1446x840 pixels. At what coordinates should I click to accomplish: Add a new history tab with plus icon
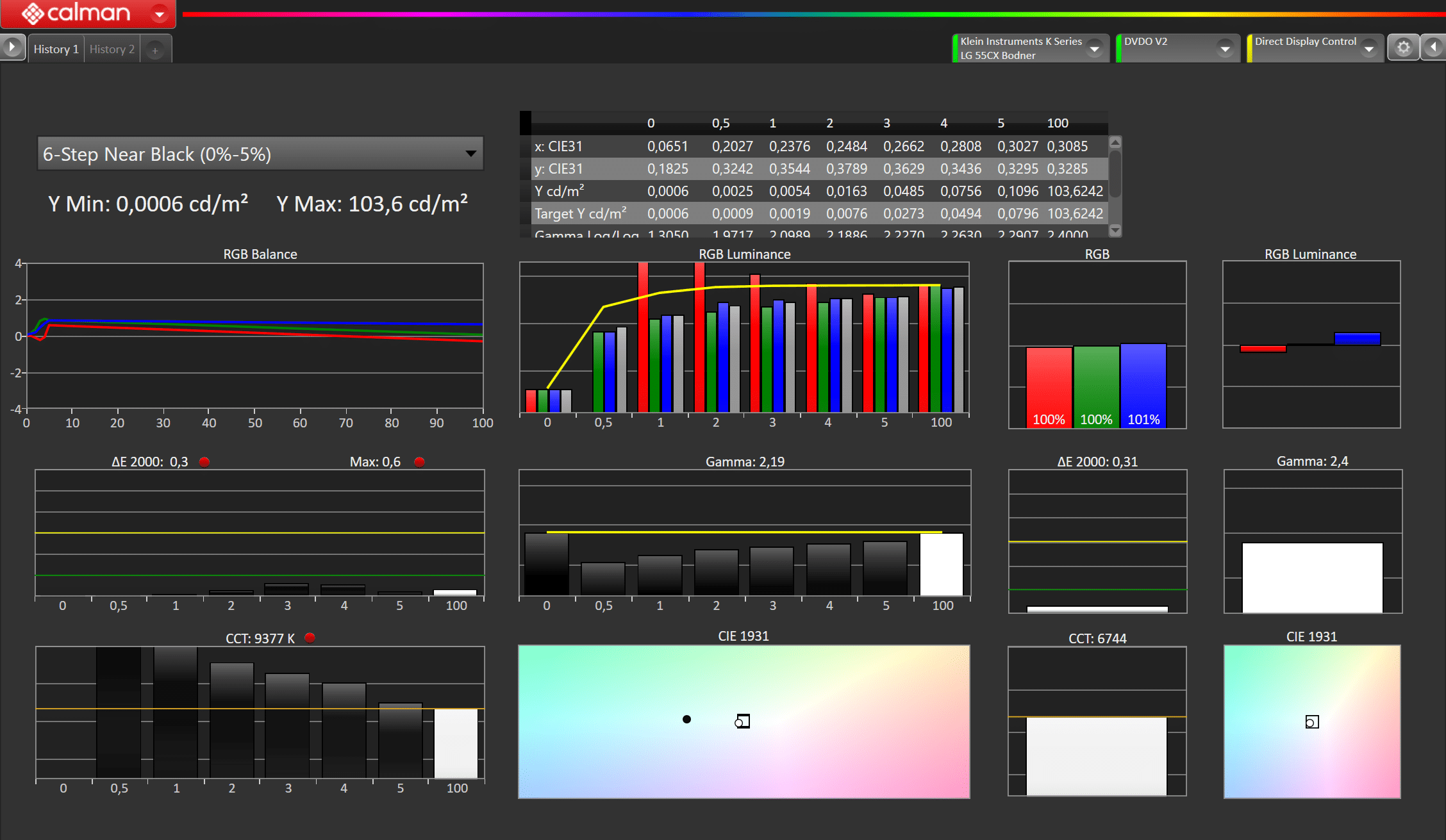[x=155, y=50]
